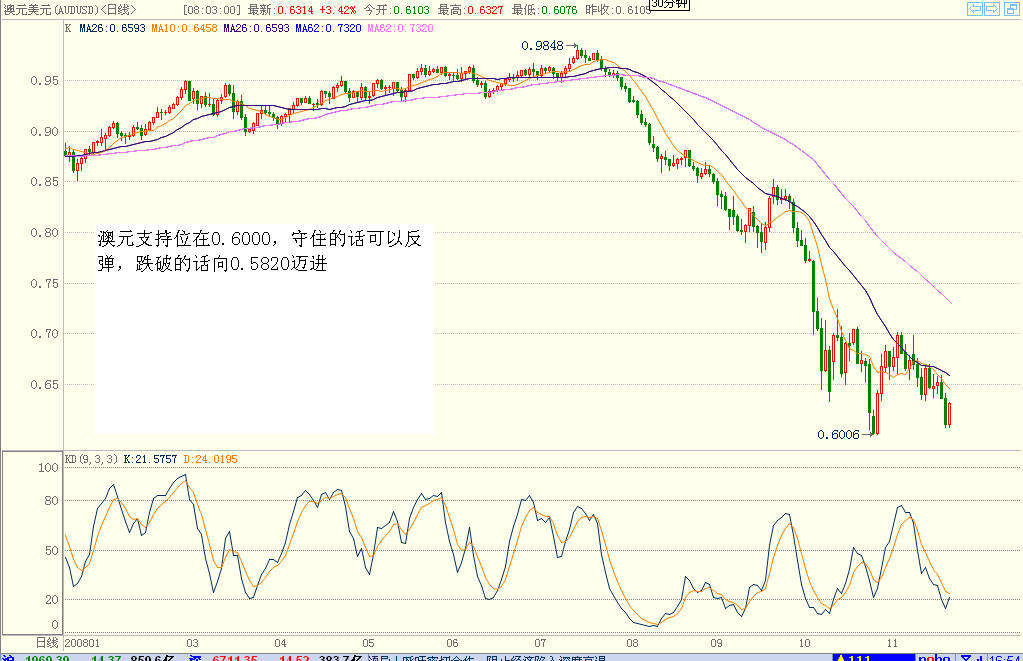The height and width of the screenshot is (661, 1023).
Task: Click the pink MA62:0.7320 indicator label
Action: [400, 28]
